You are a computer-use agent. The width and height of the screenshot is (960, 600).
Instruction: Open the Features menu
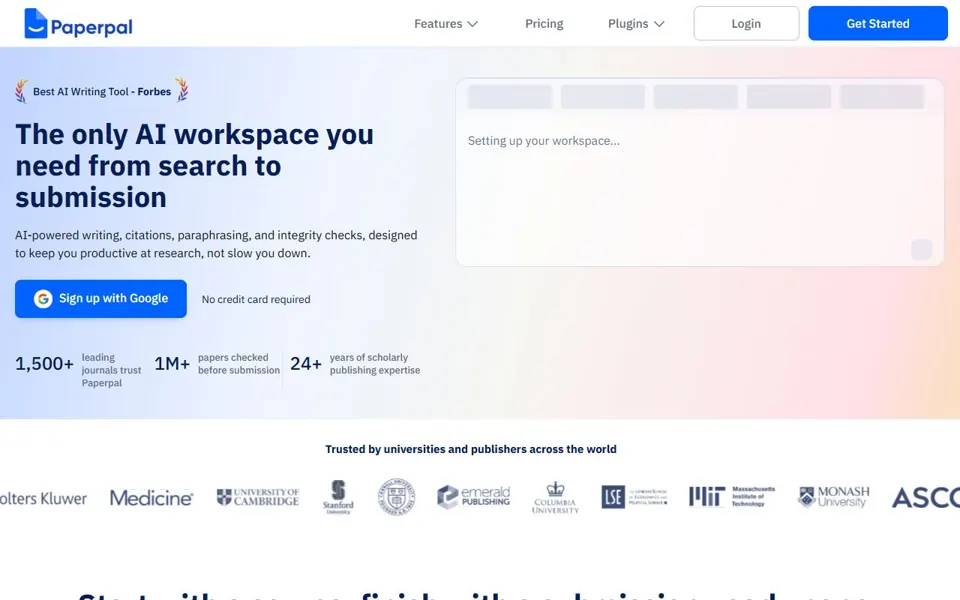(446, 24)
